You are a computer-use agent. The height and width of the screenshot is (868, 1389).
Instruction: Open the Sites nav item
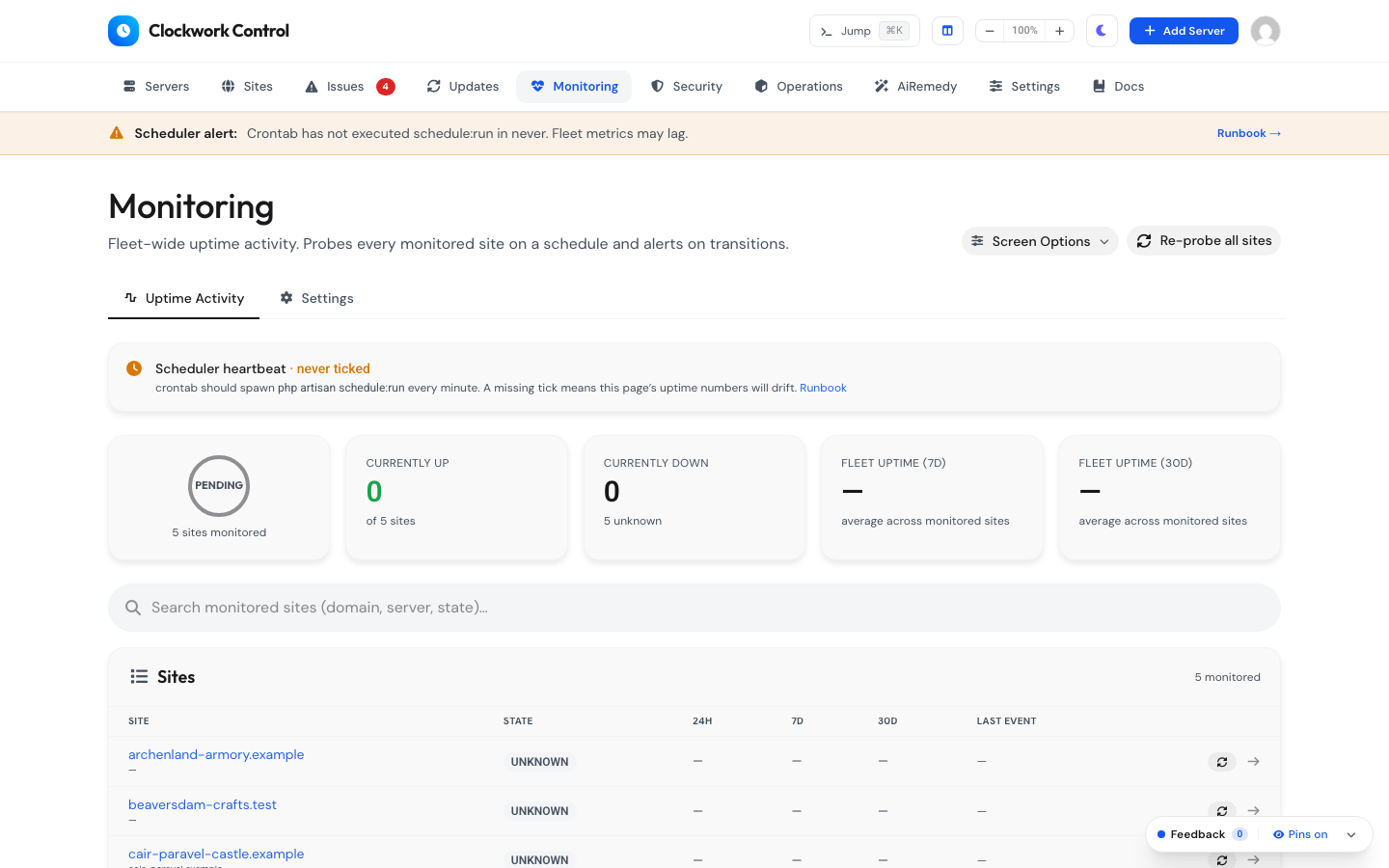tap(247, 87)
